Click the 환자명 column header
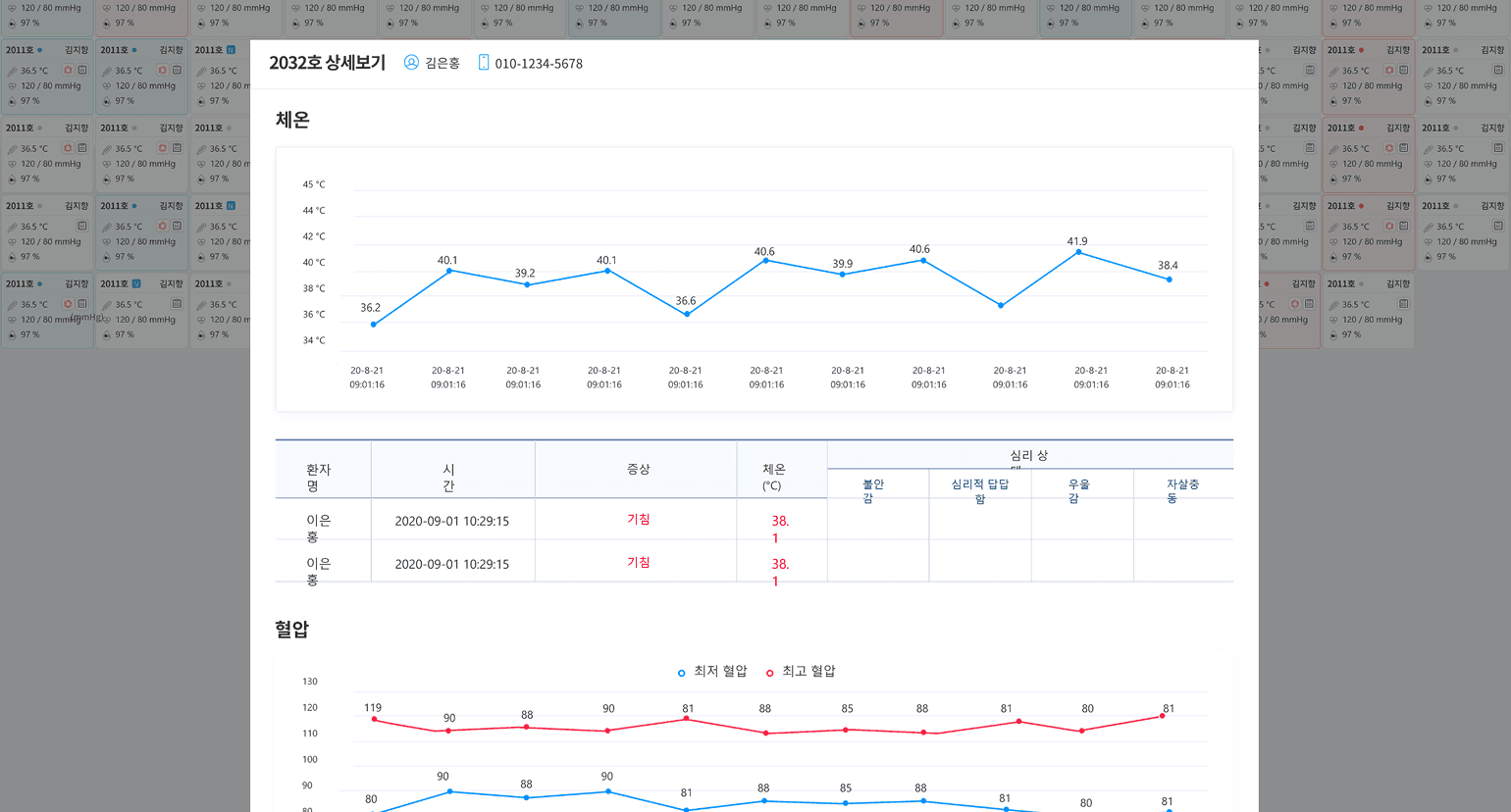Image resolution: width=1511 pixels, height=812 pixels. [318, 478]
